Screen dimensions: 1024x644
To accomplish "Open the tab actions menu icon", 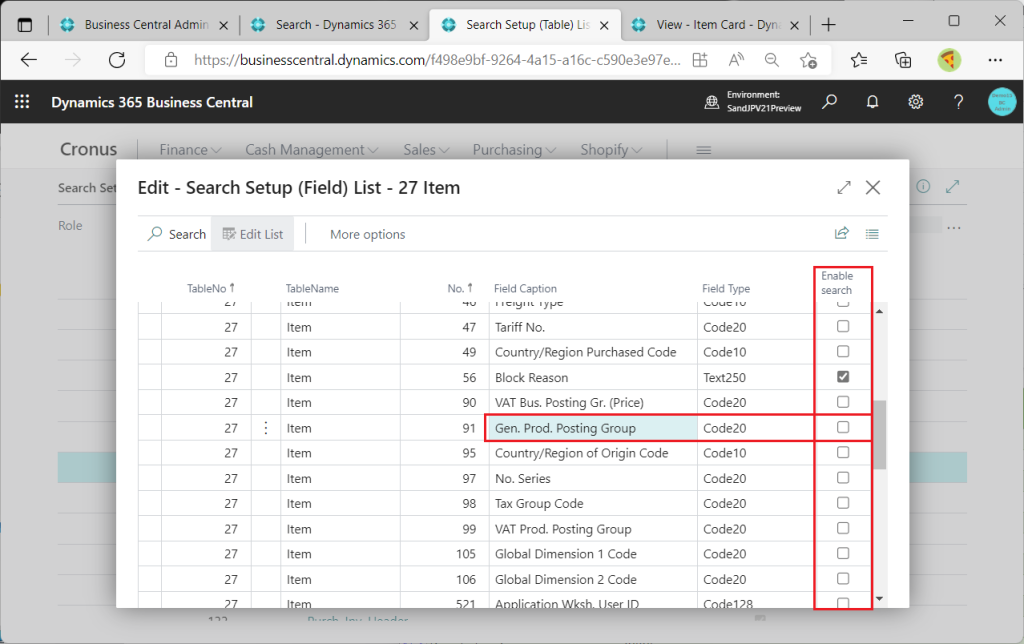I will [25, 25].
